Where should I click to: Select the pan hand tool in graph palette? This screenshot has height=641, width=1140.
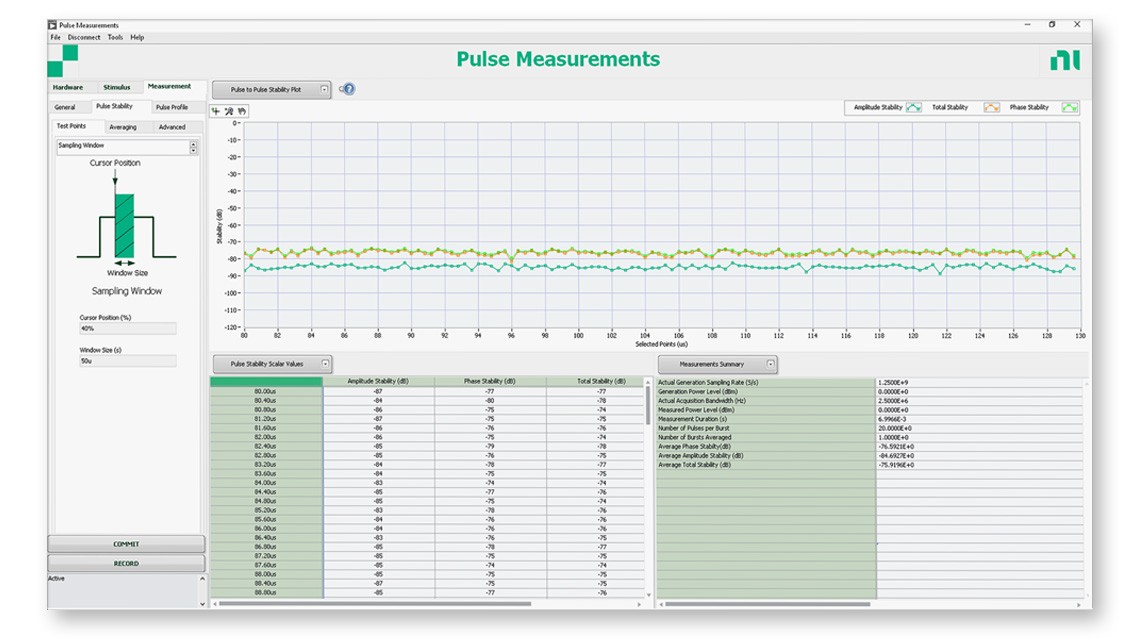pyautogui.click(x=242, y=111)
